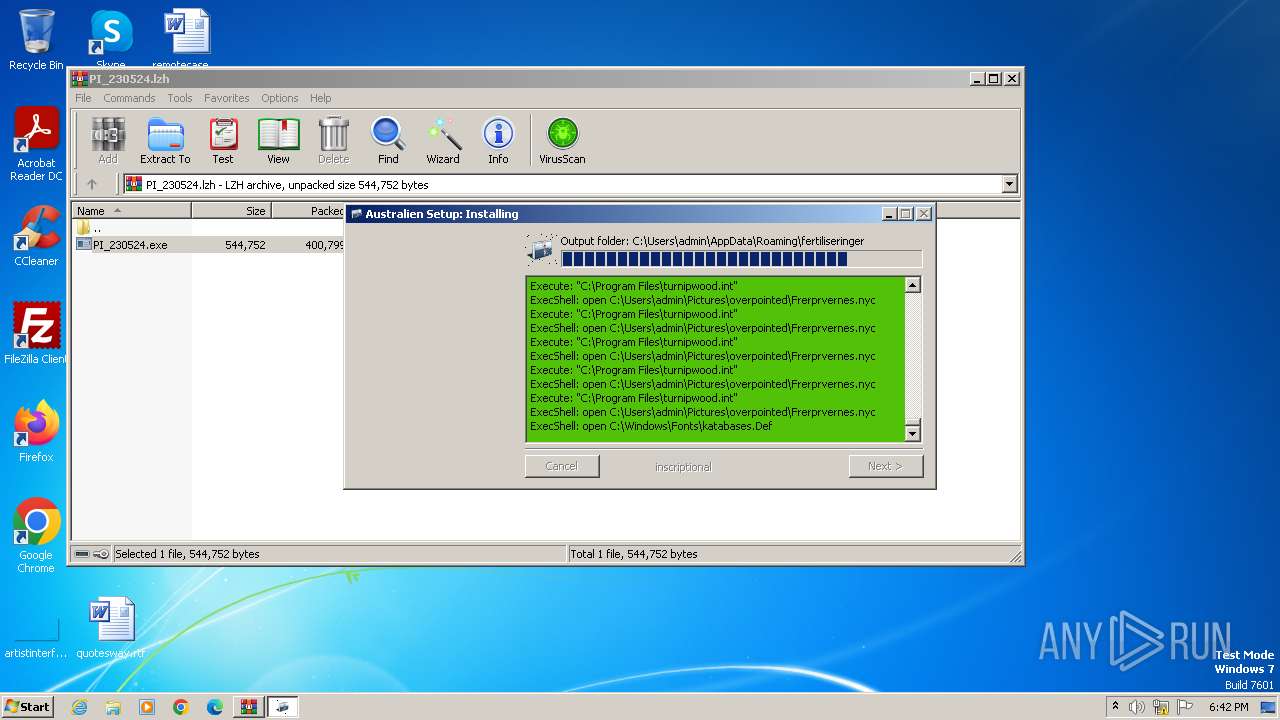Open Windows Media Player taskbar icon
The width and height of the screenshot is (1280, 720).
coord(147,707)
